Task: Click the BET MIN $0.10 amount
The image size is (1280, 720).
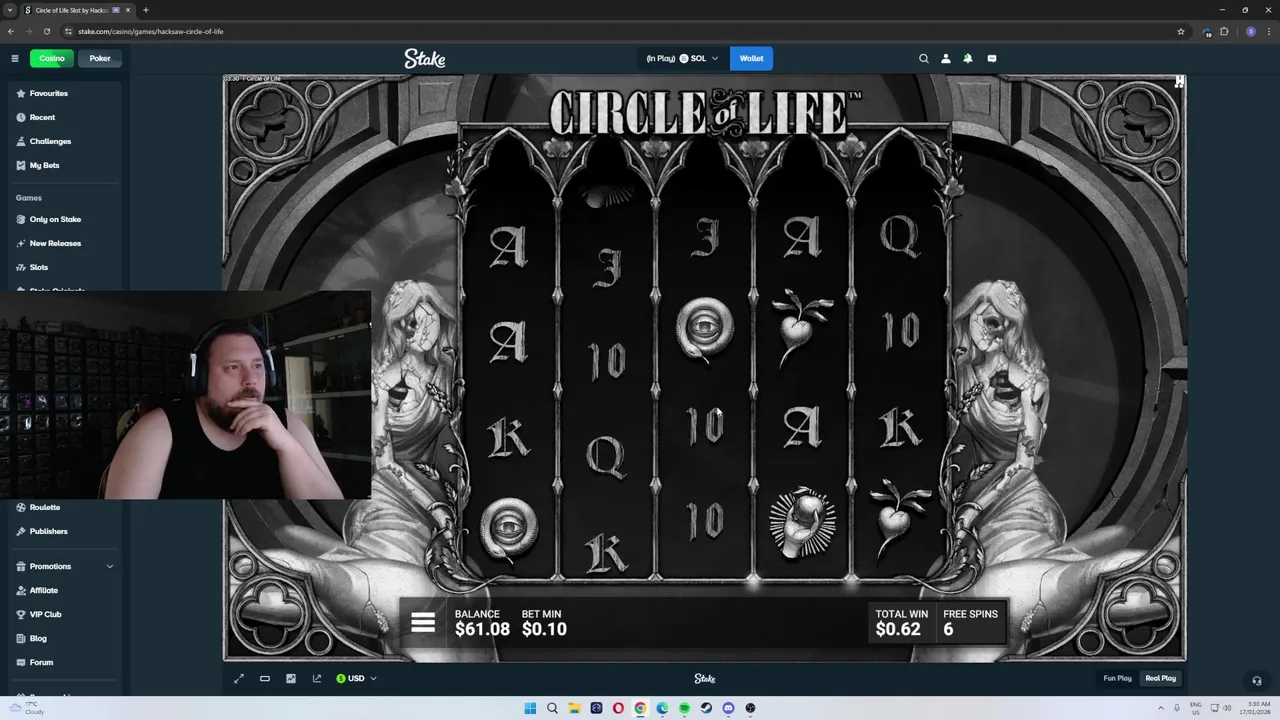Action: pos(544,623)
